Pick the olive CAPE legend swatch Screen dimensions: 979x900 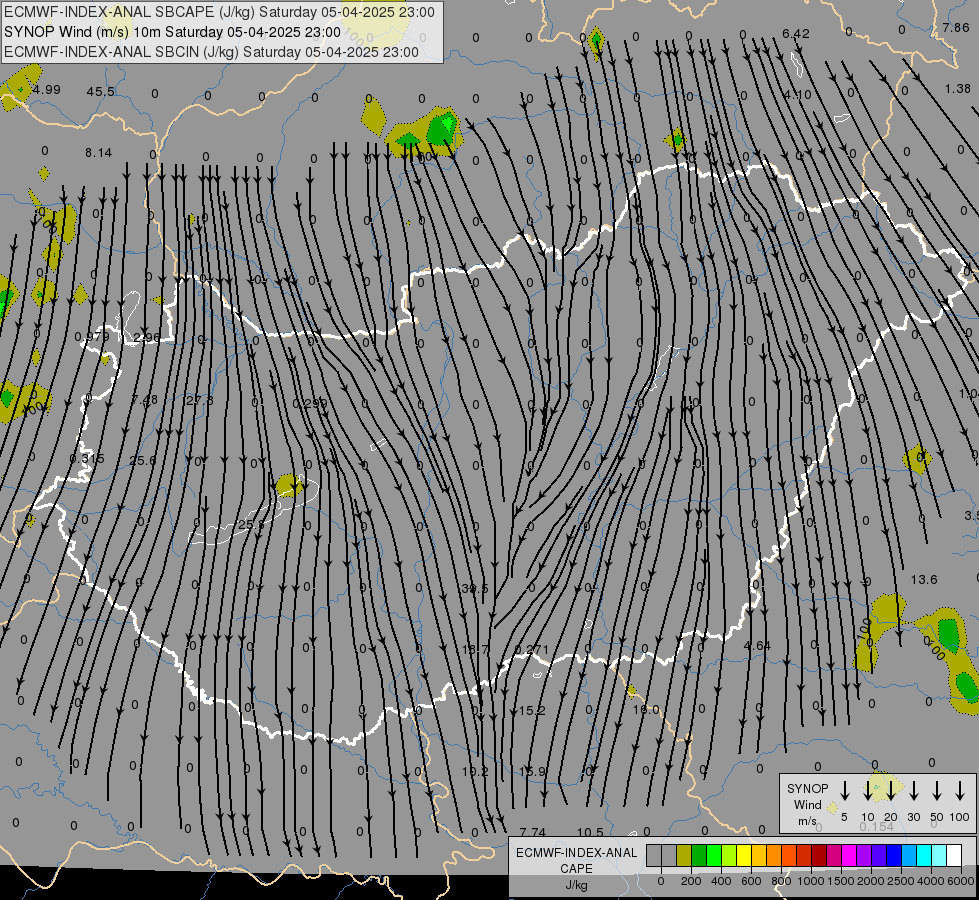[684, 856]
